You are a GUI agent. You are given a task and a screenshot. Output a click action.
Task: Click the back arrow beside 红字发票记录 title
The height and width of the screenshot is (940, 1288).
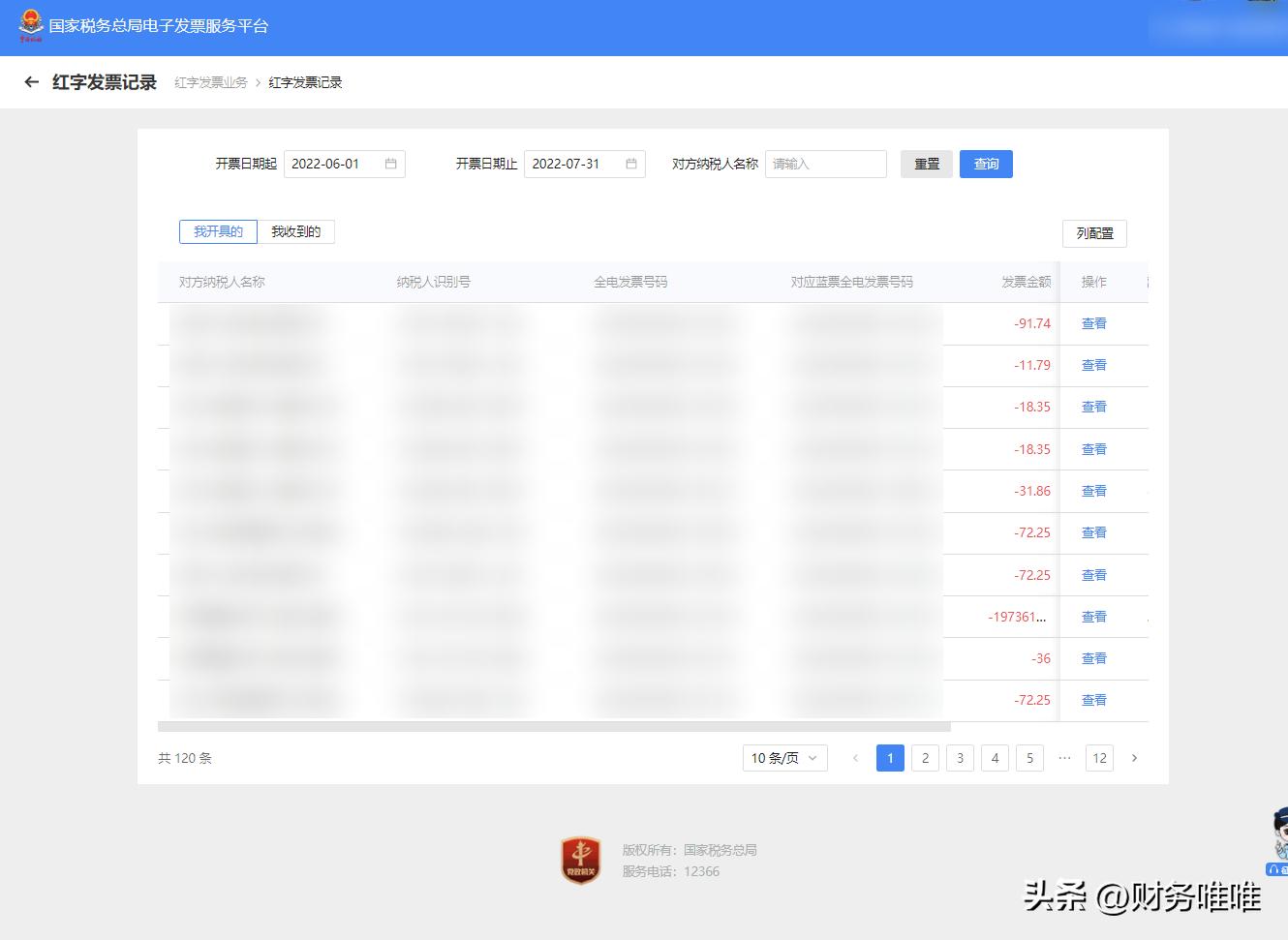(30, 82)
